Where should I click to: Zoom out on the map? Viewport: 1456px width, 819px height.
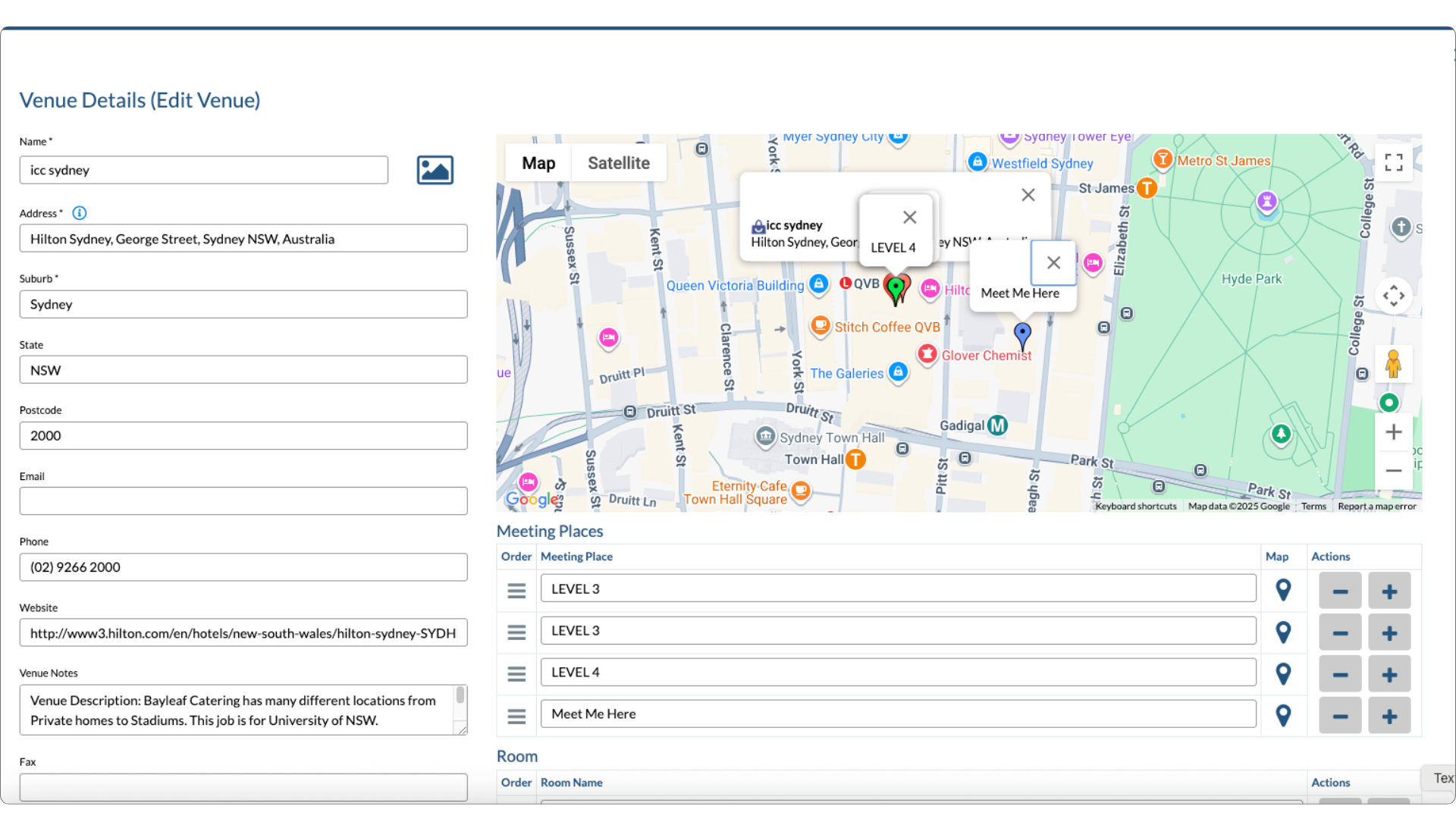[x=1393, y=471]
